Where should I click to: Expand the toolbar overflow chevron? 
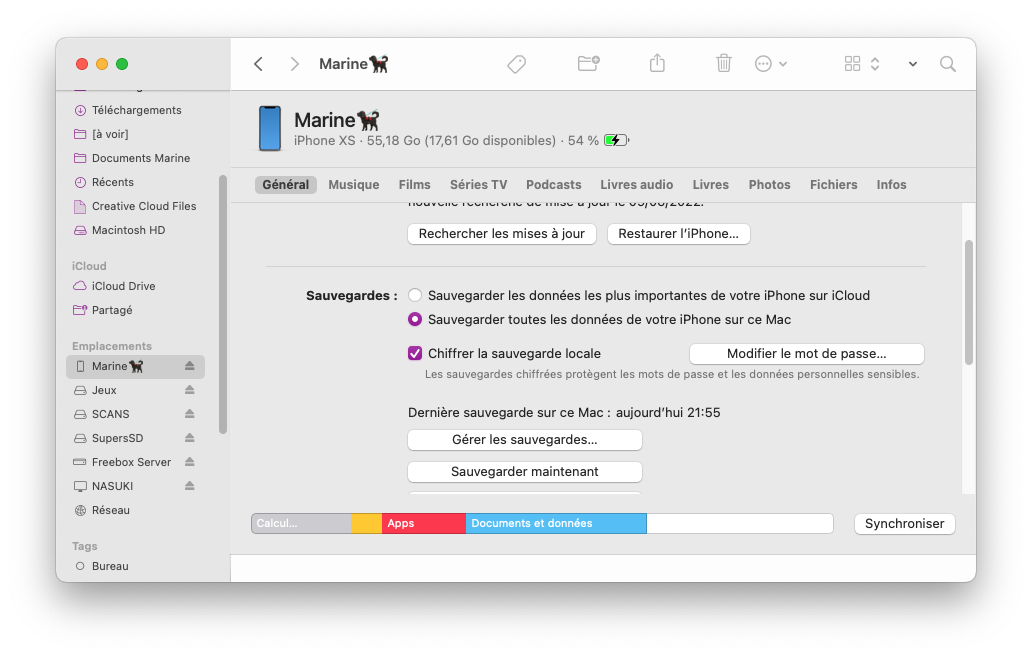(911, 63)
